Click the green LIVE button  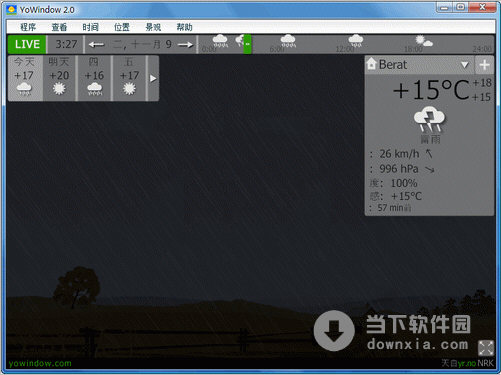point(27,44)
